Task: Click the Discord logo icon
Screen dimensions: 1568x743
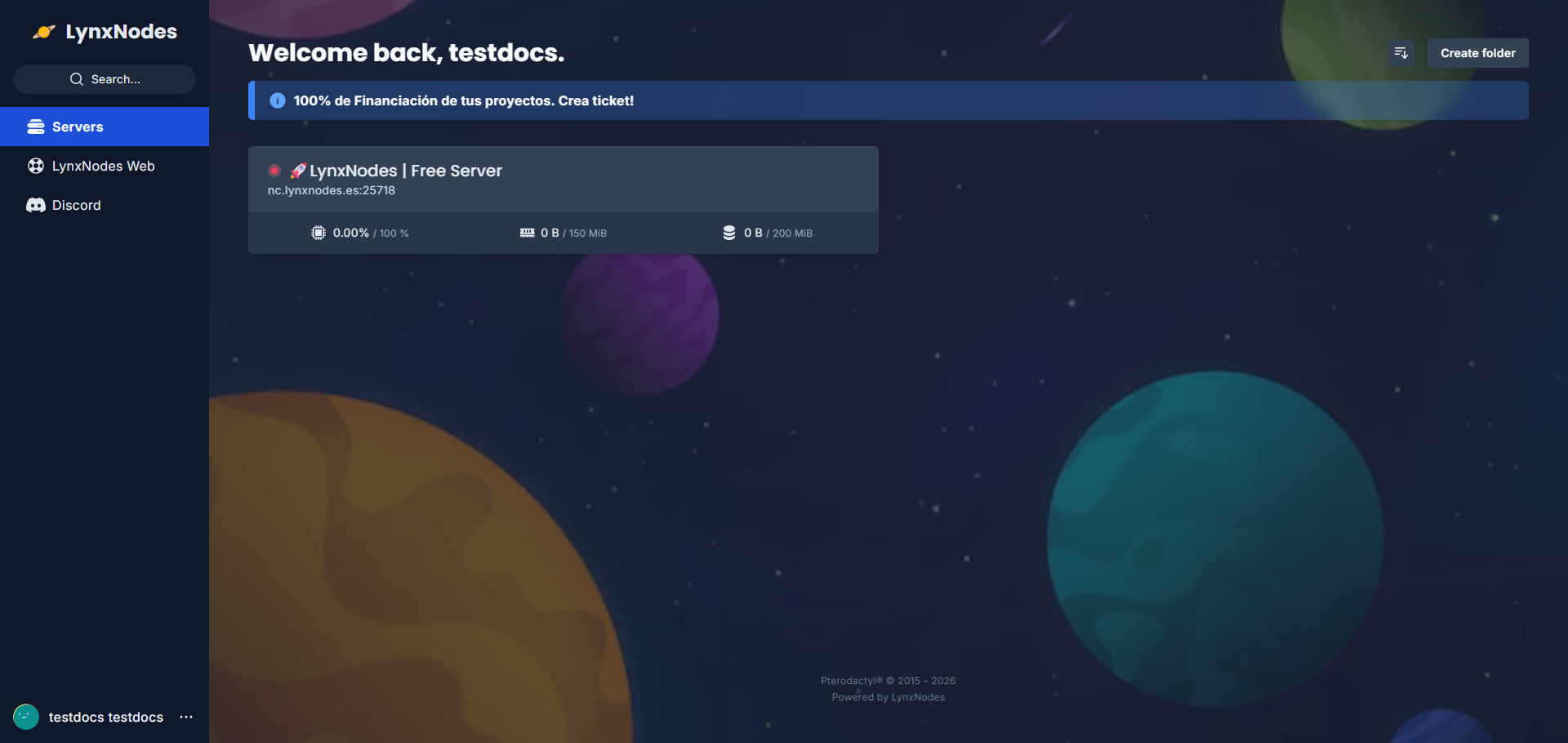Action: 36,205
